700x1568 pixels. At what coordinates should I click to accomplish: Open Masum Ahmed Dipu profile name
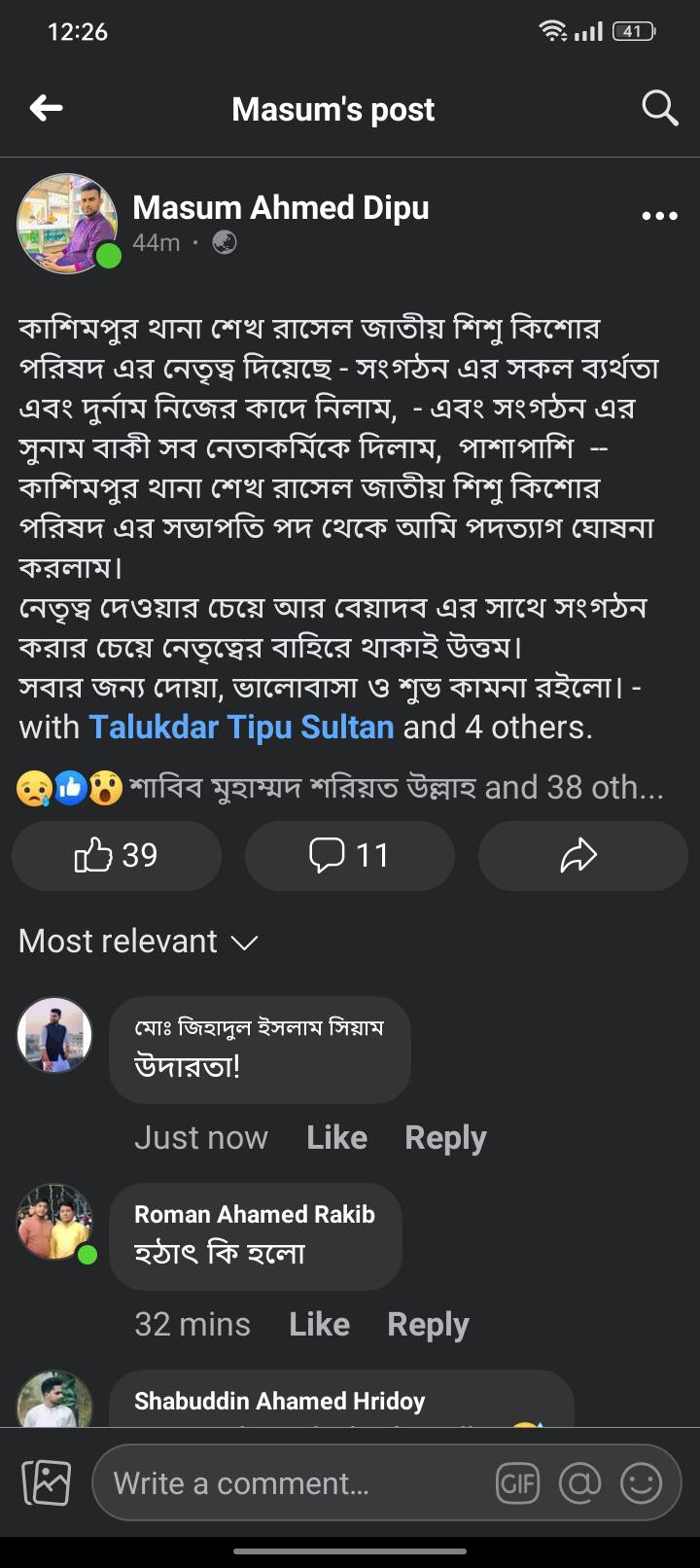pyautogui.click(x=281, y=207)
